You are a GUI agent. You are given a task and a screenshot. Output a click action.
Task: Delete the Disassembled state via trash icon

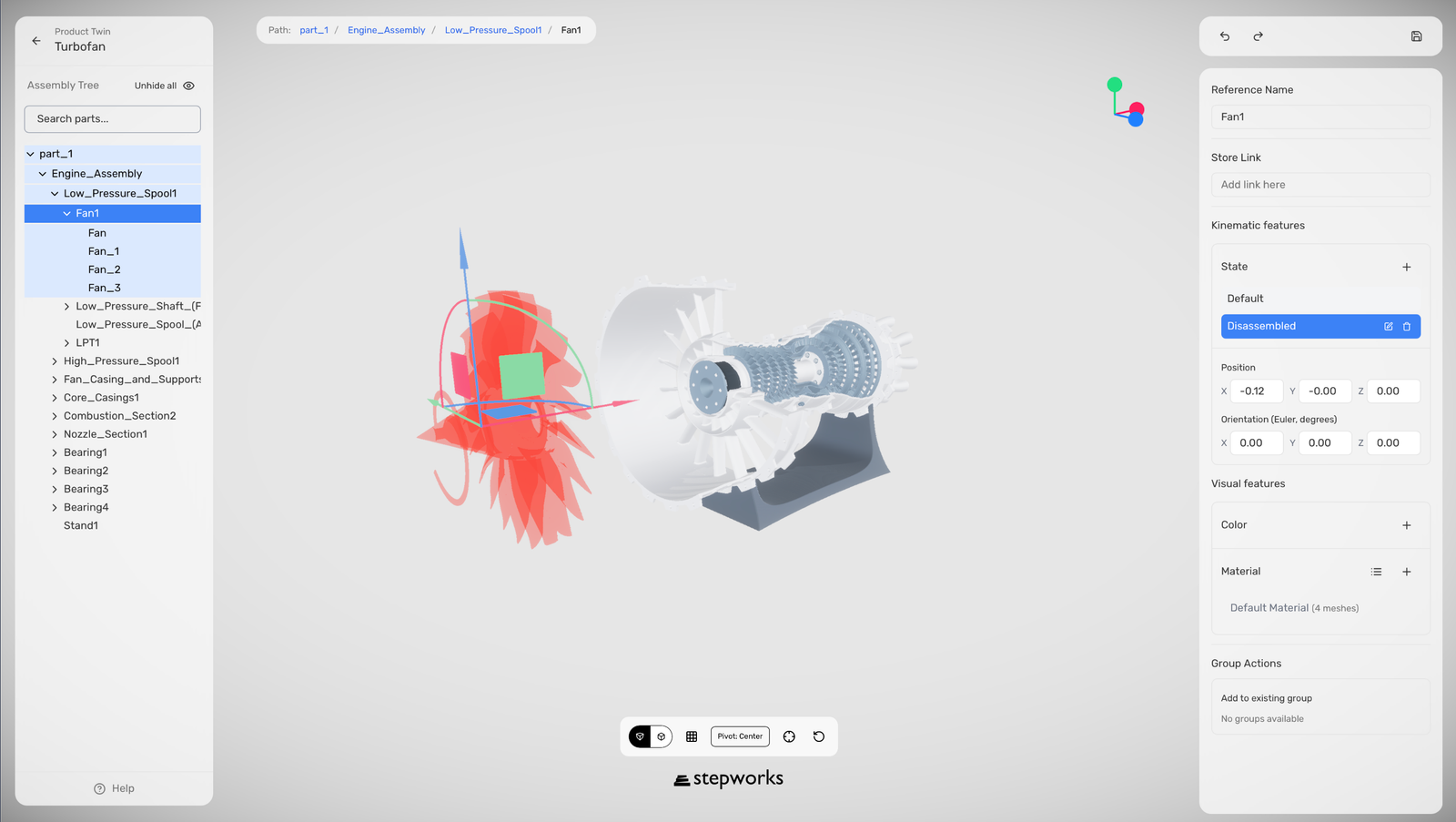click(1407, 326)
